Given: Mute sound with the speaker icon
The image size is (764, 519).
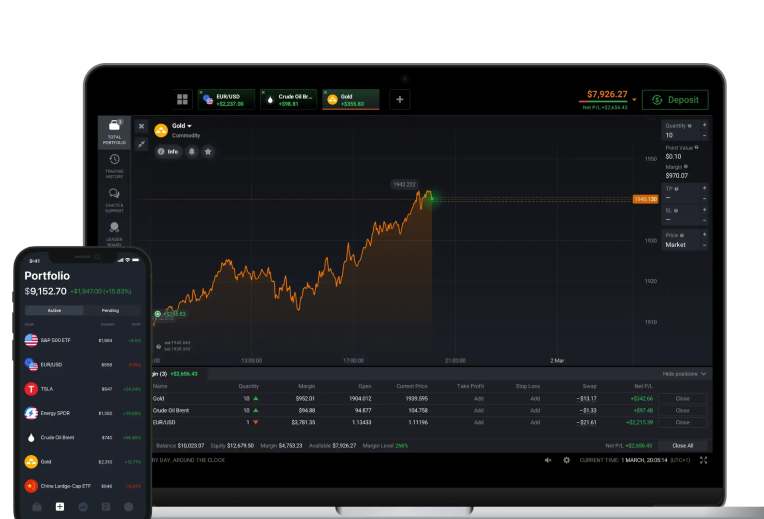Looking at the screenshot, I should (548, 460).
